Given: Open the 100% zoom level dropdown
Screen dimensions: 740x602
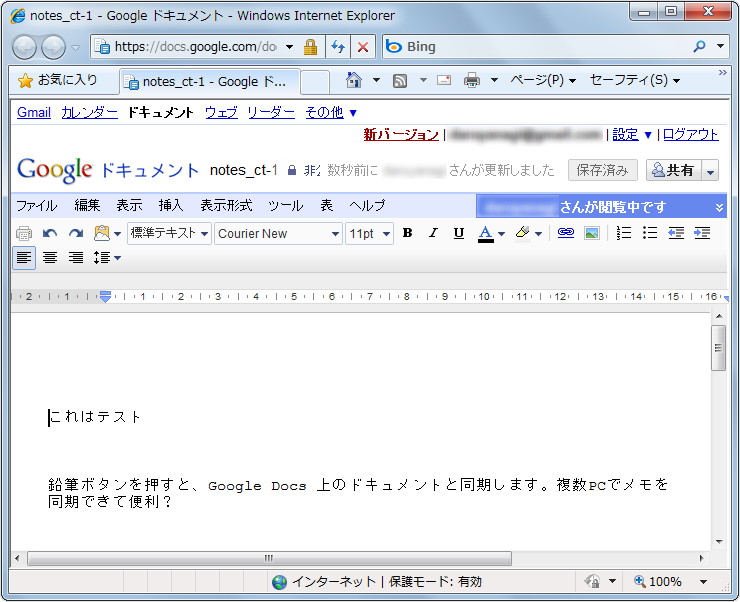Looking at the screenshot, I should (703, 582).
